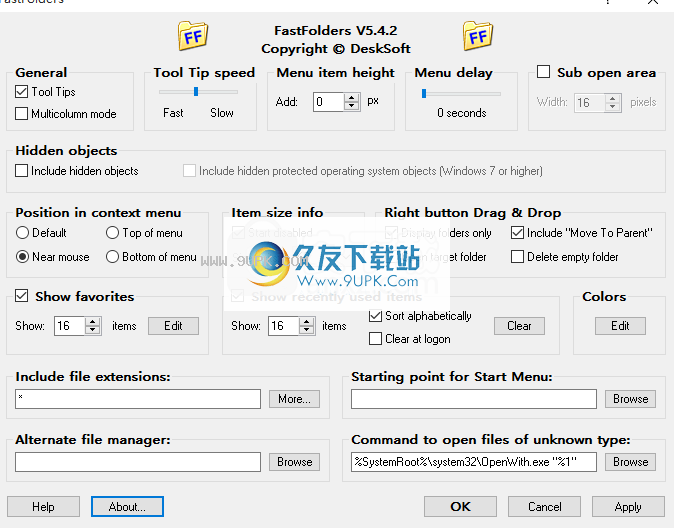Click the Starting point for Start Menu field

(x=474, y=399)
